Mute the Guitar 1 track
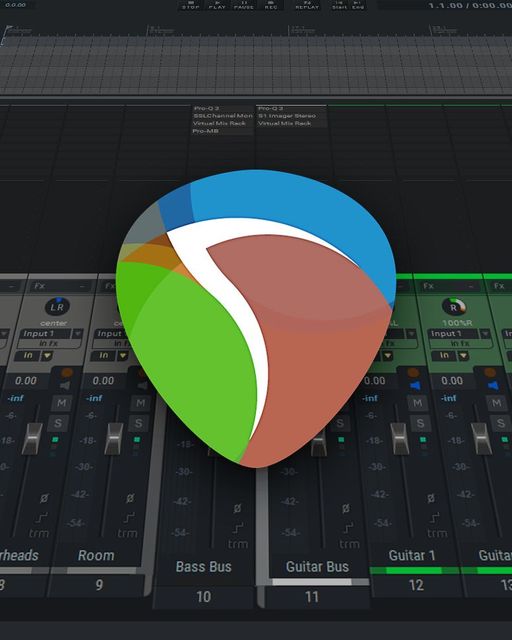512x640 pixels. click(417, 403)
